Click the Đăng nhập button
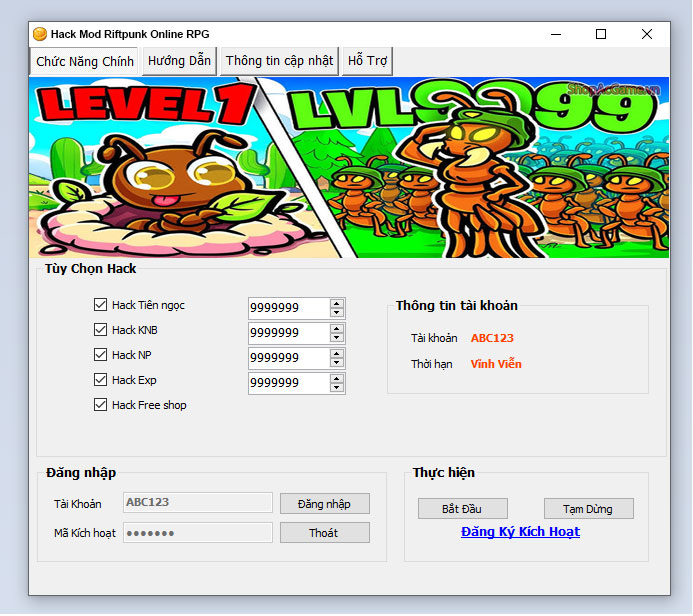693x616 pixels. [x=325, y=504]
